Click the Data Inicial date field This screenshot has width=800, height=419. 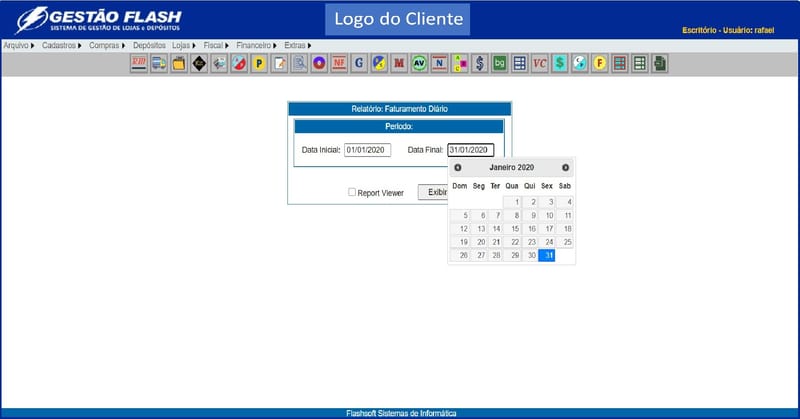tap(367, 150)
